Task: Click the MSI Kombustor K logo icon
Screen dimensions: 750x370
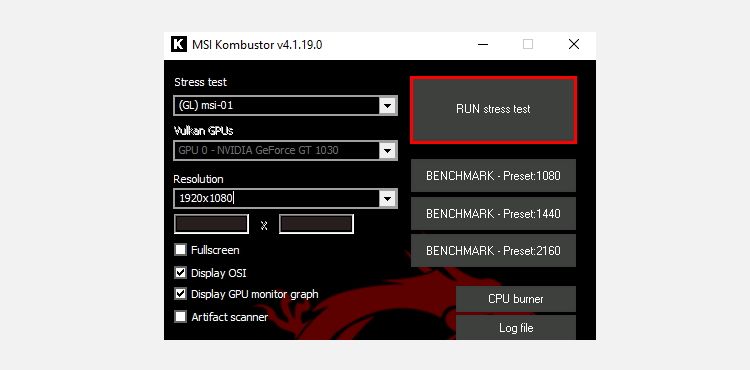Action: pyautogui.click(x=178, y=44)
